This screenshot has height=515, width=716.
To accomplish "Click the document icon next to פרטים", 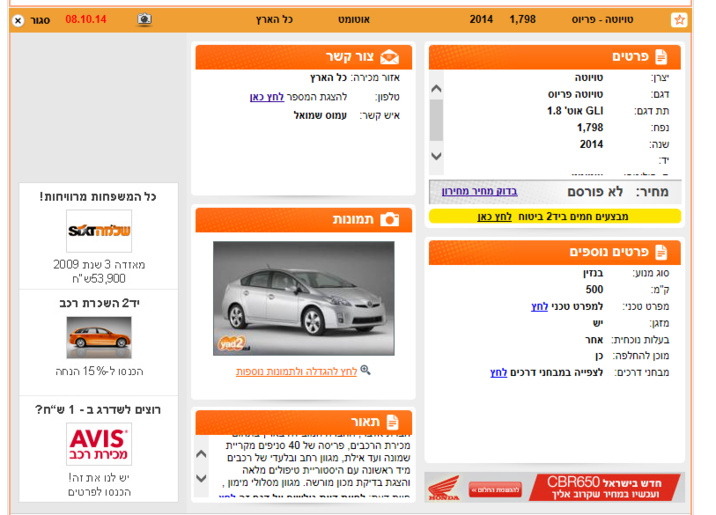I will [x=661, y=57].
